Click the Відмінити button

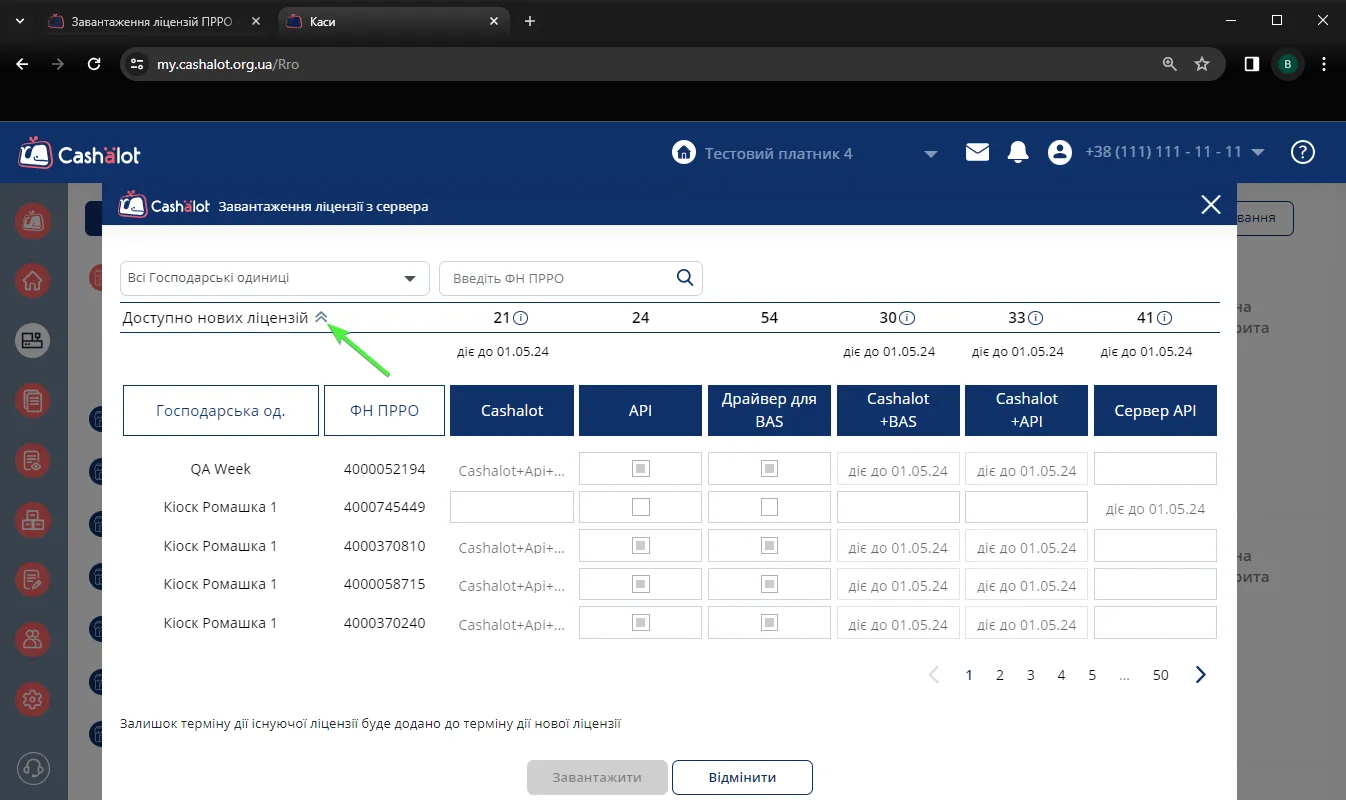click(742, 777)
